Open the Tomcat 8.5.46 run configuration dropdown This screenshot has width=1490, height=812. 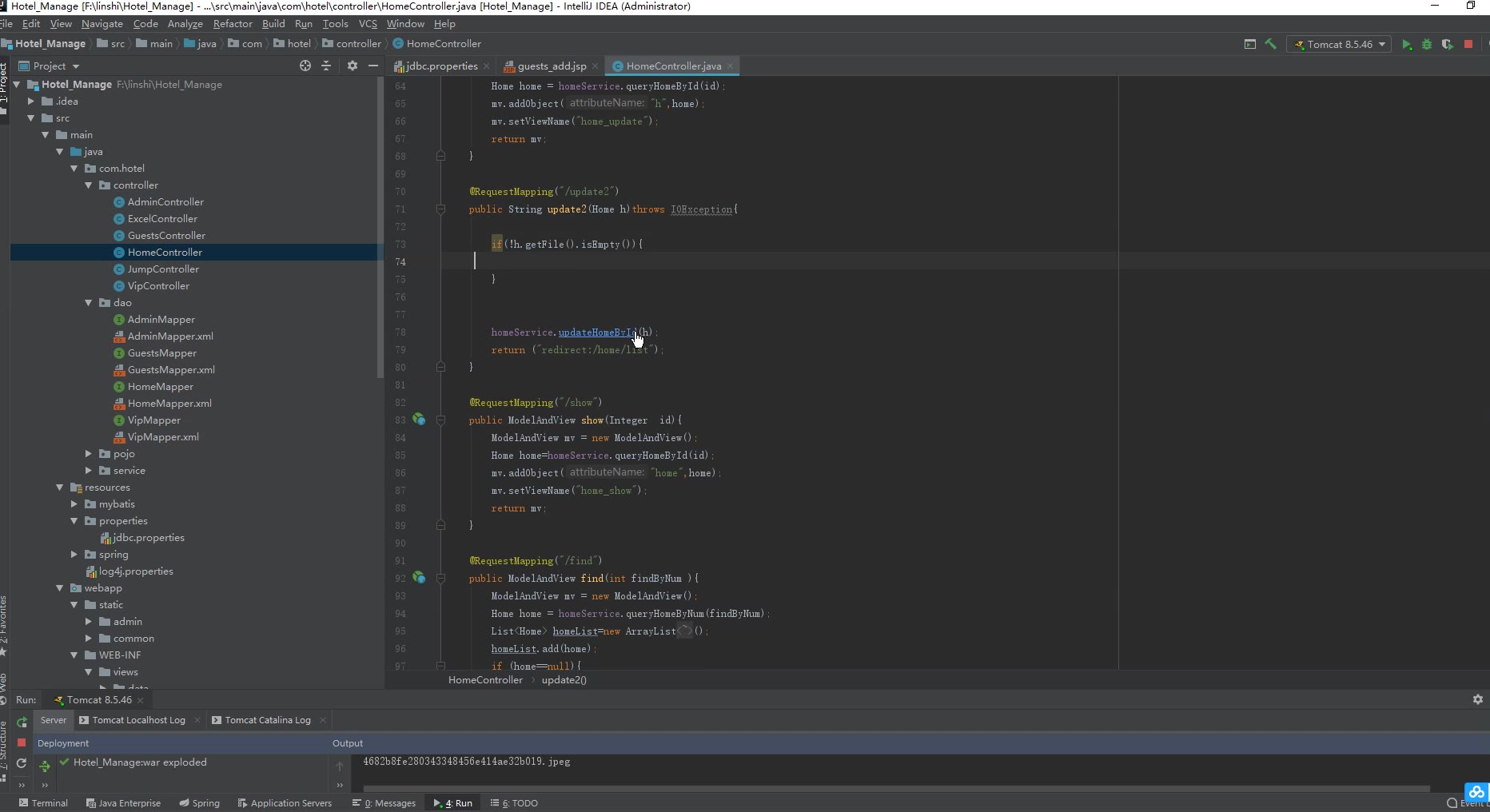point(1339,45)
